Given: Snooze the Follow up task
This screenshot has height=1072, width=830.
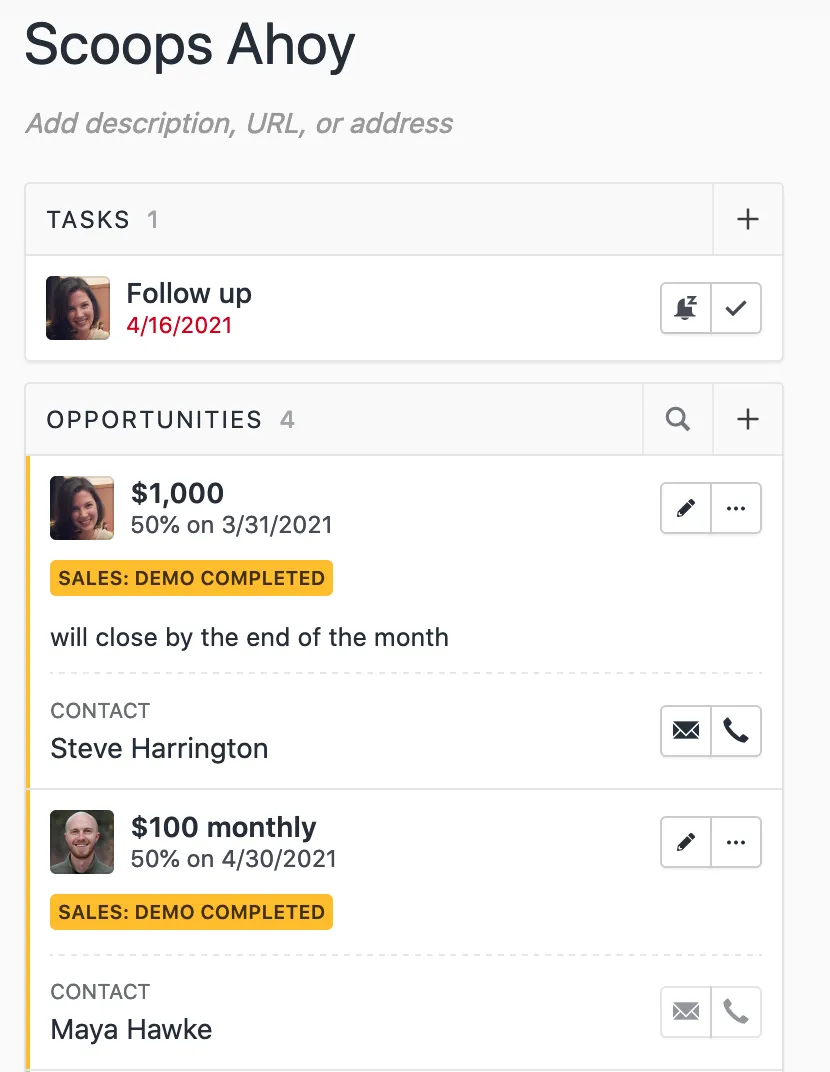Looking at the screenshot, I should pos(686,308).
